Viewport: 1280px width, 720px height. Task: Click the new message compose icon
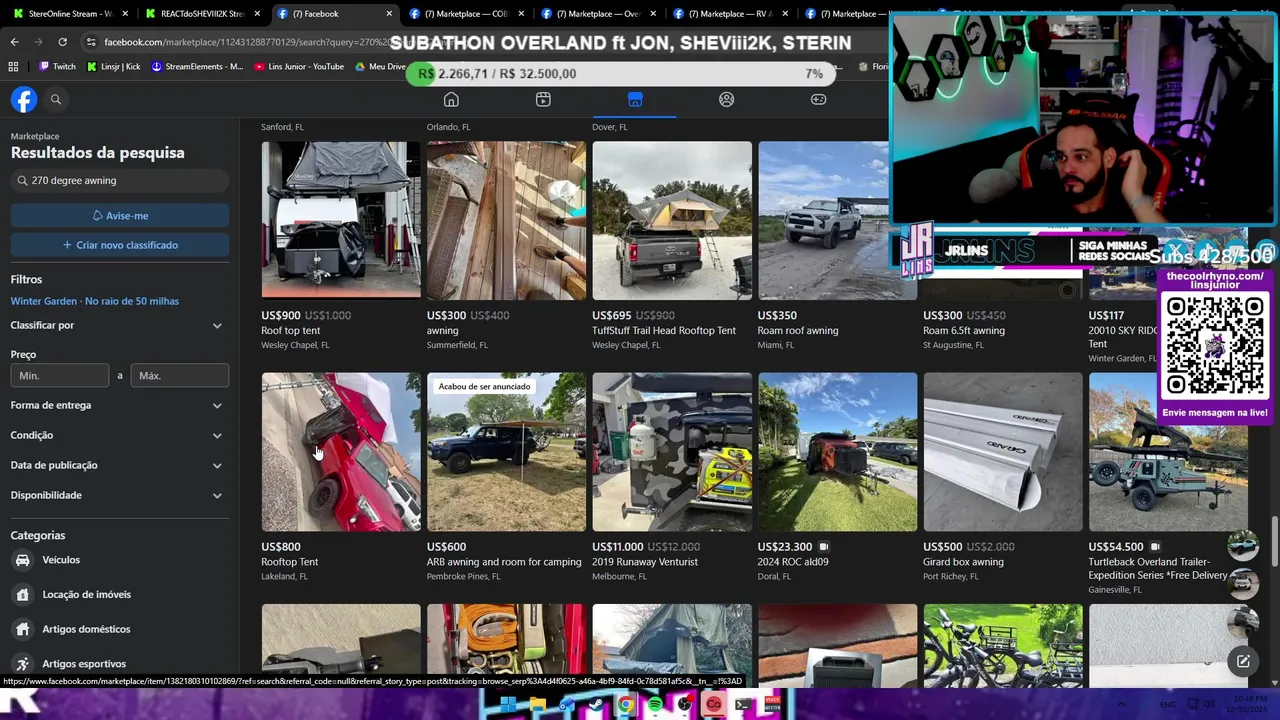1243,661
